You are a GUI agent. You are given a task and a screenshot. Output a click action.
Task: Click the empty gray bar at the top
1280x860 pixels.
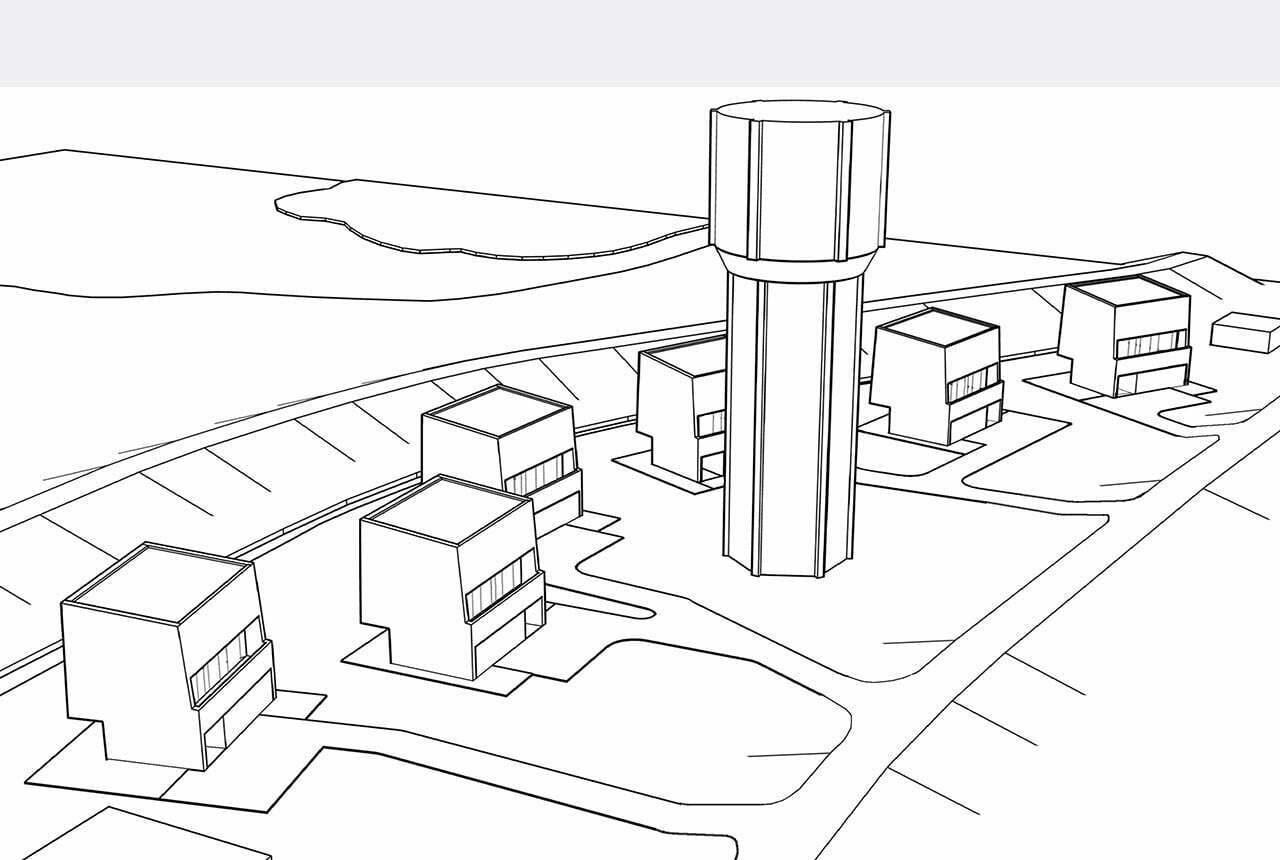[640, 43]
